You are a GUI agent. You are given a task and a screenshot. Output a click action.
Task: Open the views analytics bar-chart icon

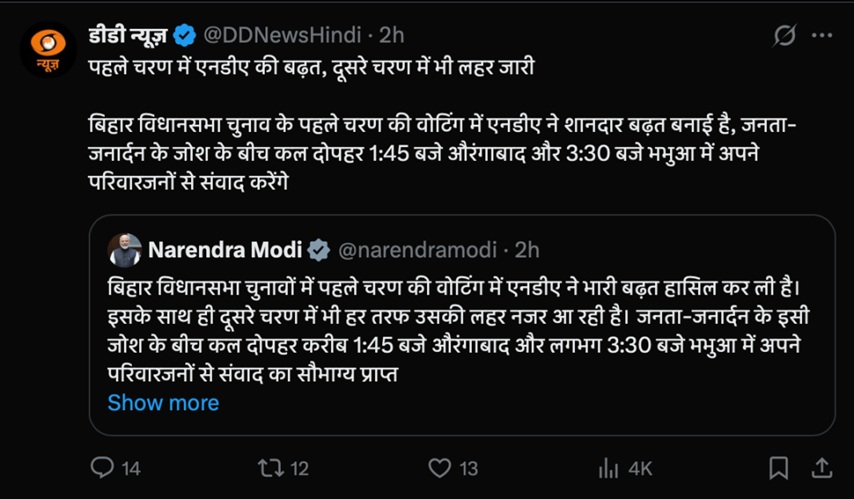click(x=609, y=468)
